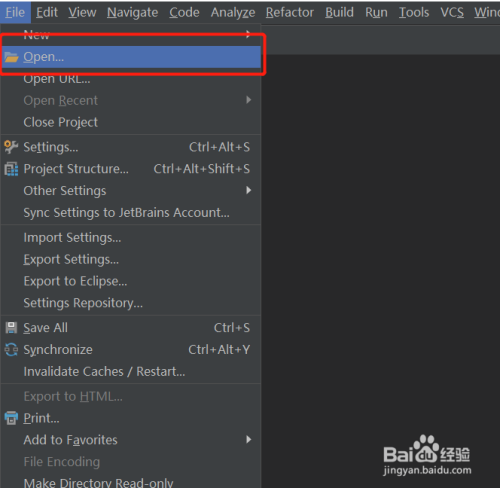This screenshot has height=488, width=500.
Task: Open Settings... from the menu
Action: [x=131, y=147]
